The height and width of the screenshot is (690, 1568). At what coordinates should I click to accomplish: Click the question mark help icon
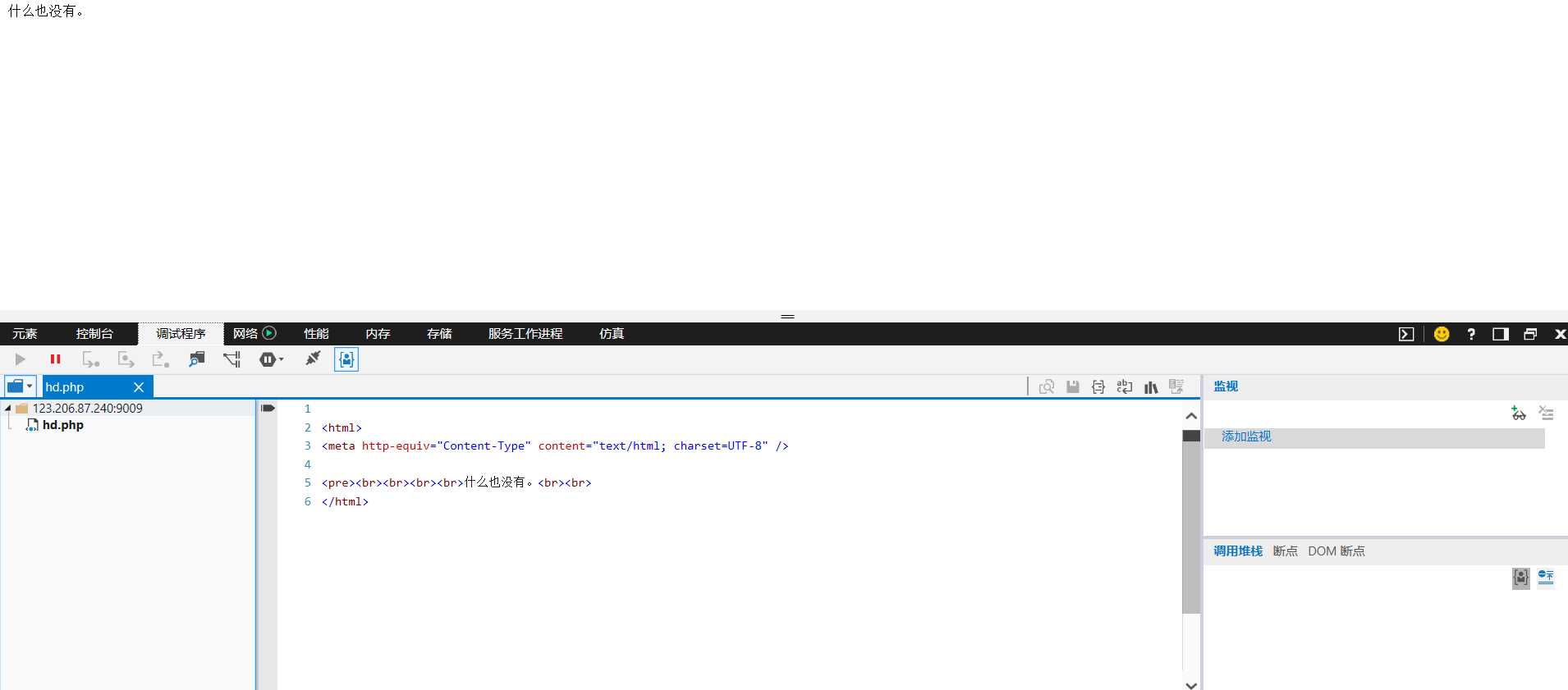click(1471, 334)
